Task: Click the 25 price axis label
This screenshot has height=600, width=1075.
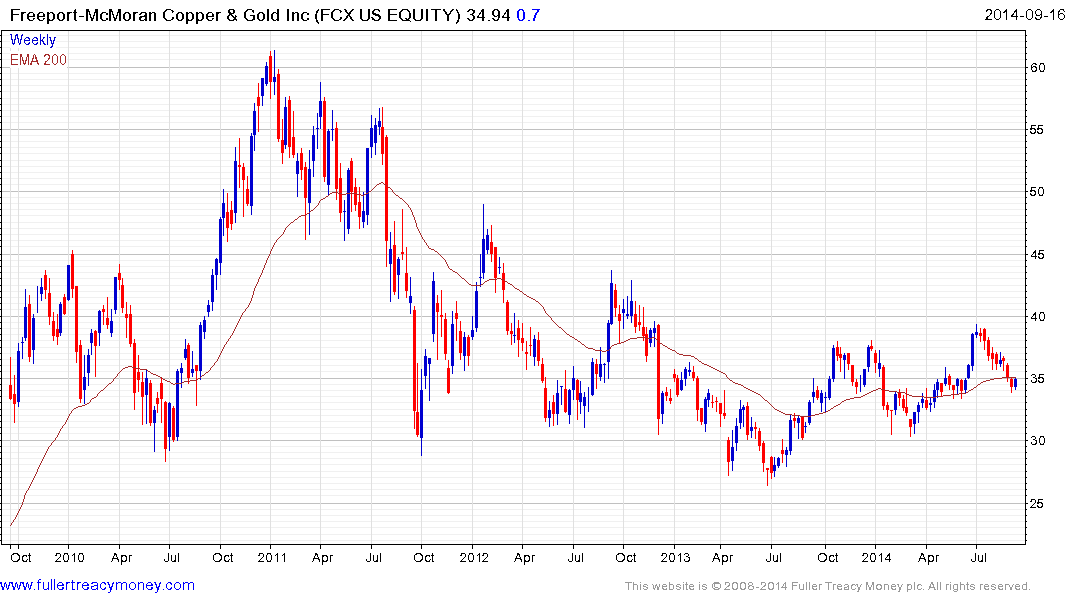Action: pyautogui.click(x=1037, y=503)
